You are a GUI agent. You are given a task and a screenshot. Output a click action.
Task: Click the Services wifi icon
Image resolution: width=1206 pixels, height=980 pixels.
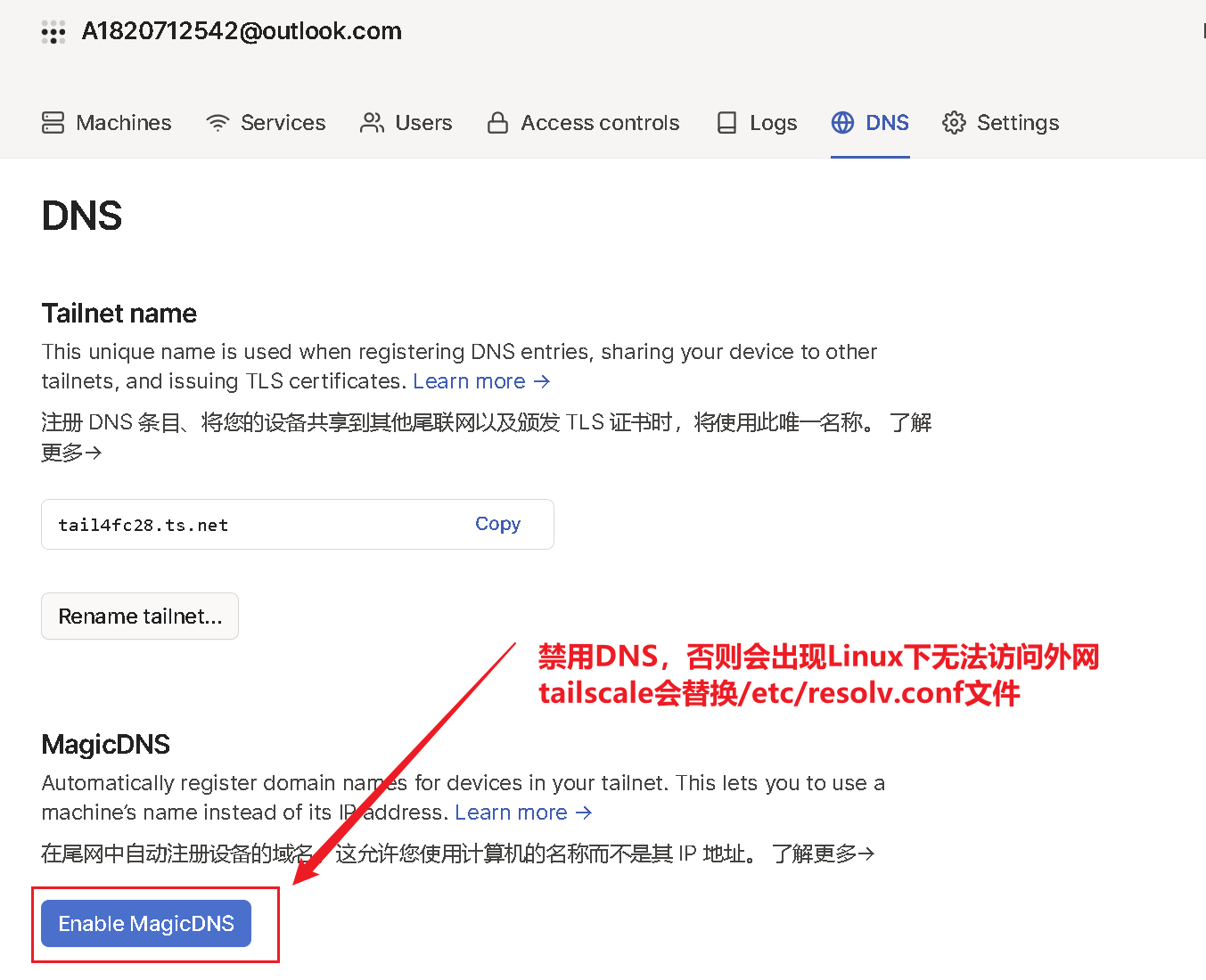tap(217, 123)
